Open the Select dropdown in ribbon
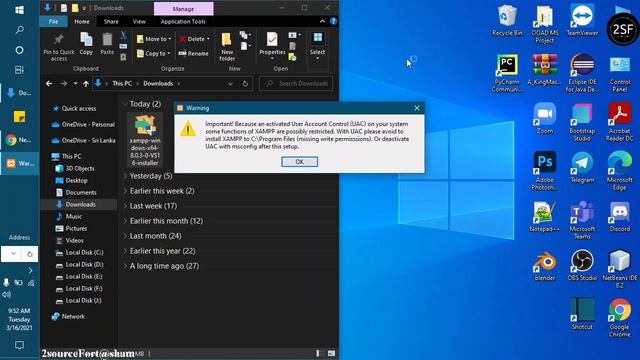Image resolution: width=640 pixels, height=360 pixels. [317, 46]
